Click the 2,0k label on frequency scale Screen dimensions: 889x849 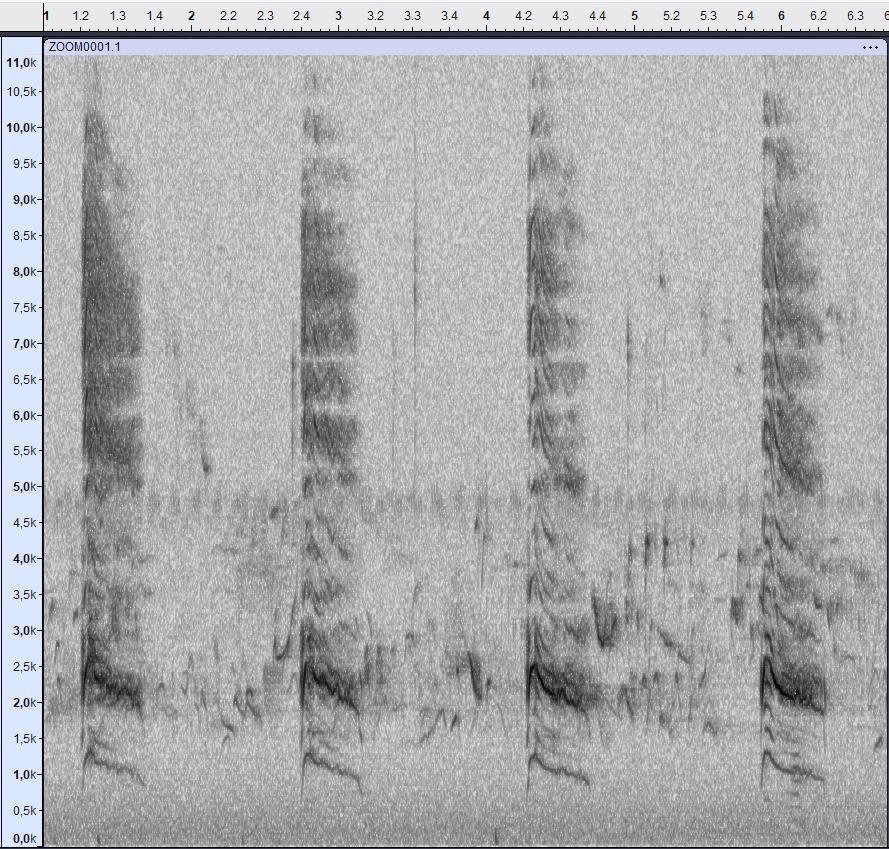(x=25, y=703)
